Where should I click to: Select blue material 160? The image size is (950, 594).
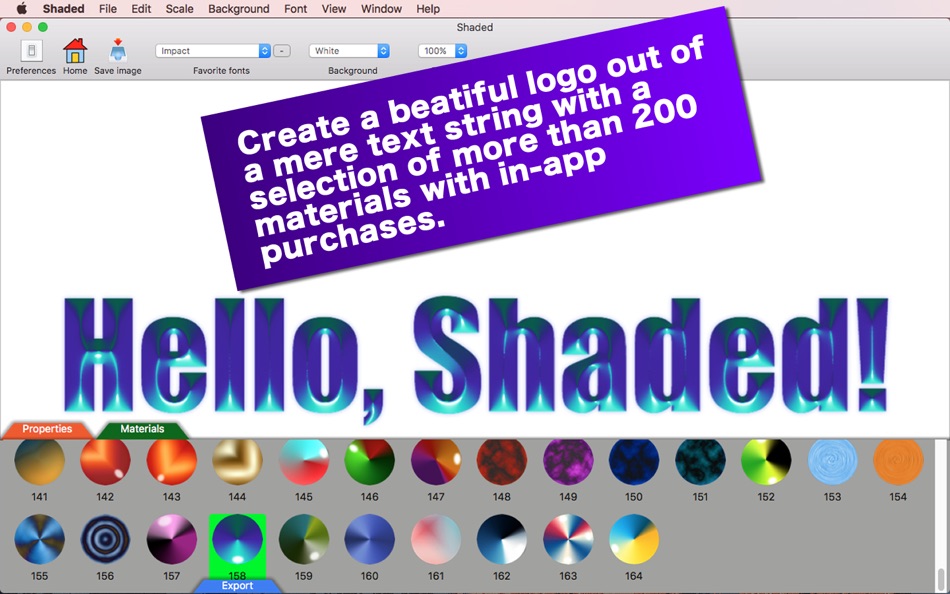pyautogui.click(x=370, y=539)
